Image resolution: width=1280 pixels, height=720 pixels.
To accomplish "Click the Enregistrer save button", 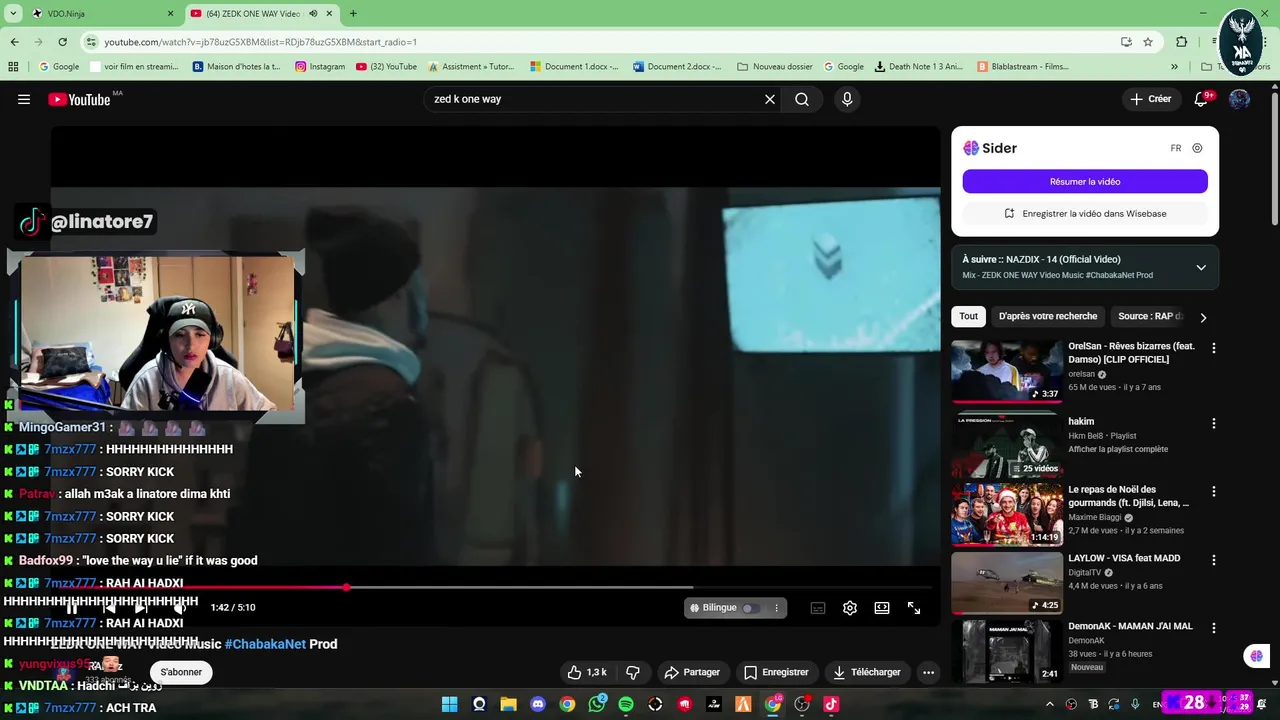I will [x=776, y=672].
